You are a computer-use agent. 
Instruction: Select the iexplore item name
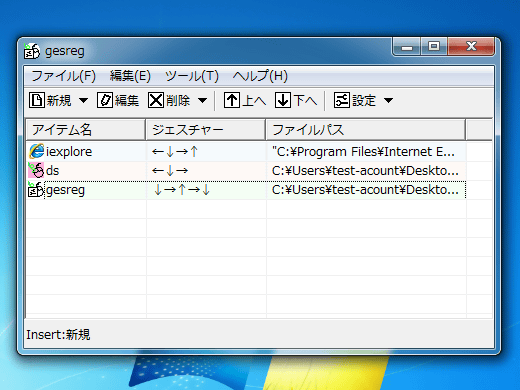(x=69, y=152)
